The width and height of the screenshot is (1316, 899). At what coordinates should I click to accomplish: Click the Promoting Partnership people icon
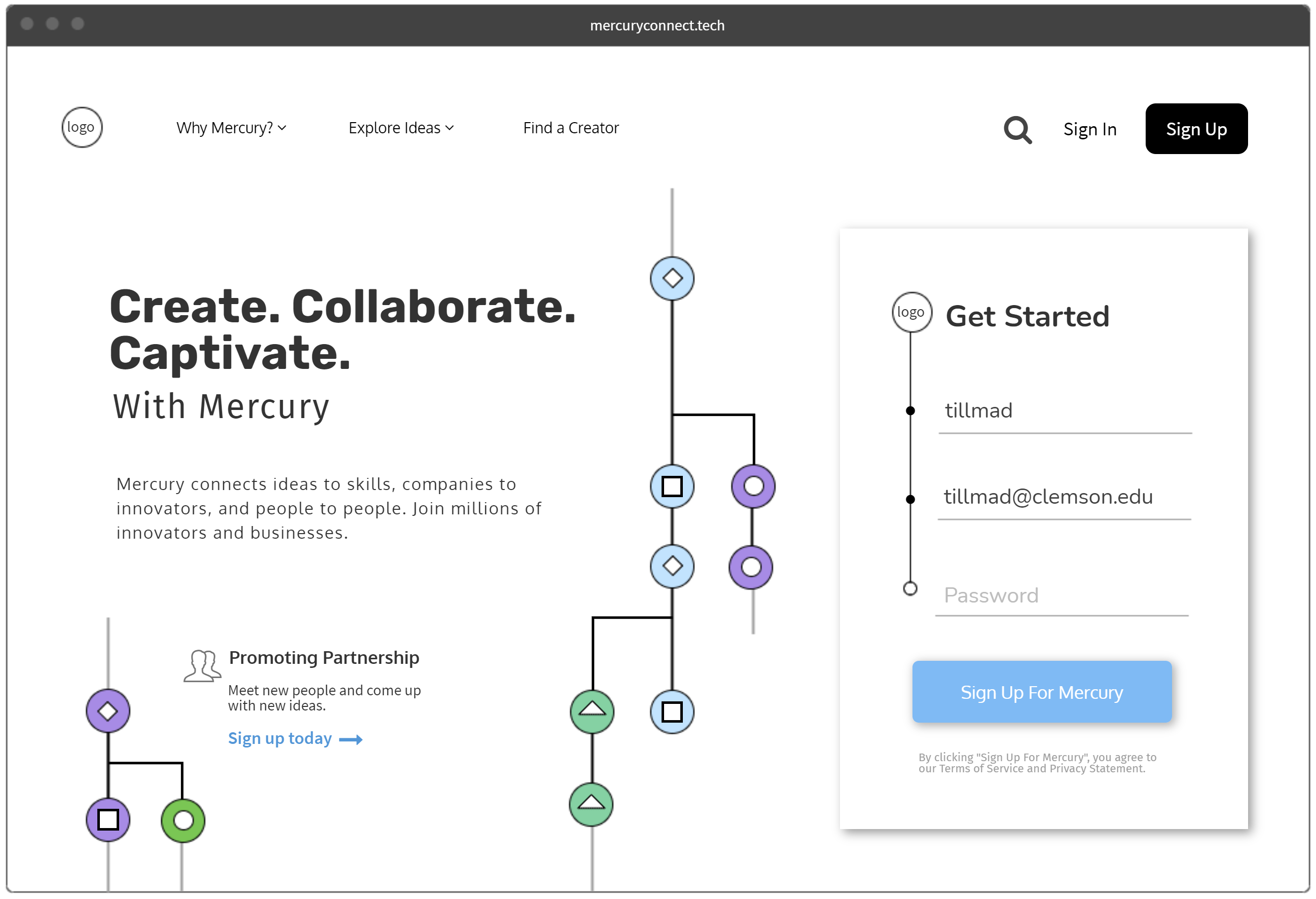pyautogui.click(x=202, y=666)
